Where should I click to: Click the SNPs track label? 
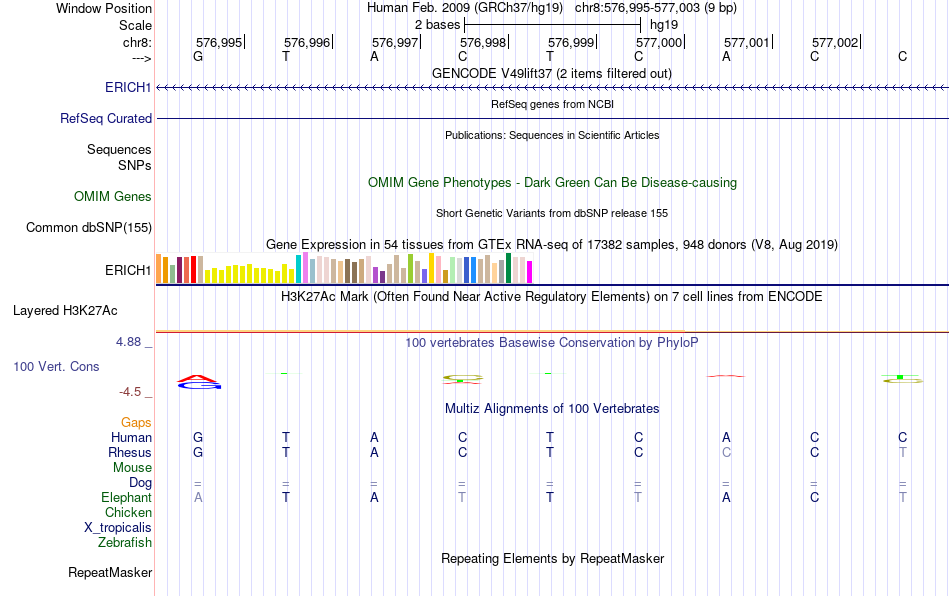coord(135,165)
